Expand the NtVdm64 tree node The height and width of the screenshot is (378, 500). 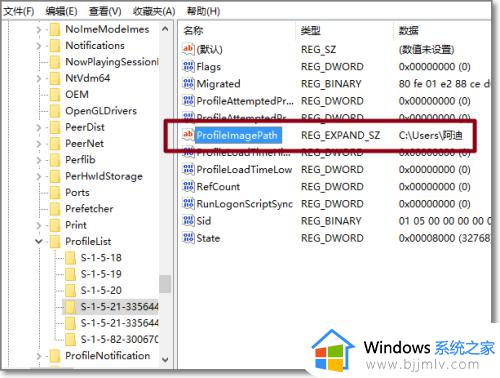(x=39, y=78)
